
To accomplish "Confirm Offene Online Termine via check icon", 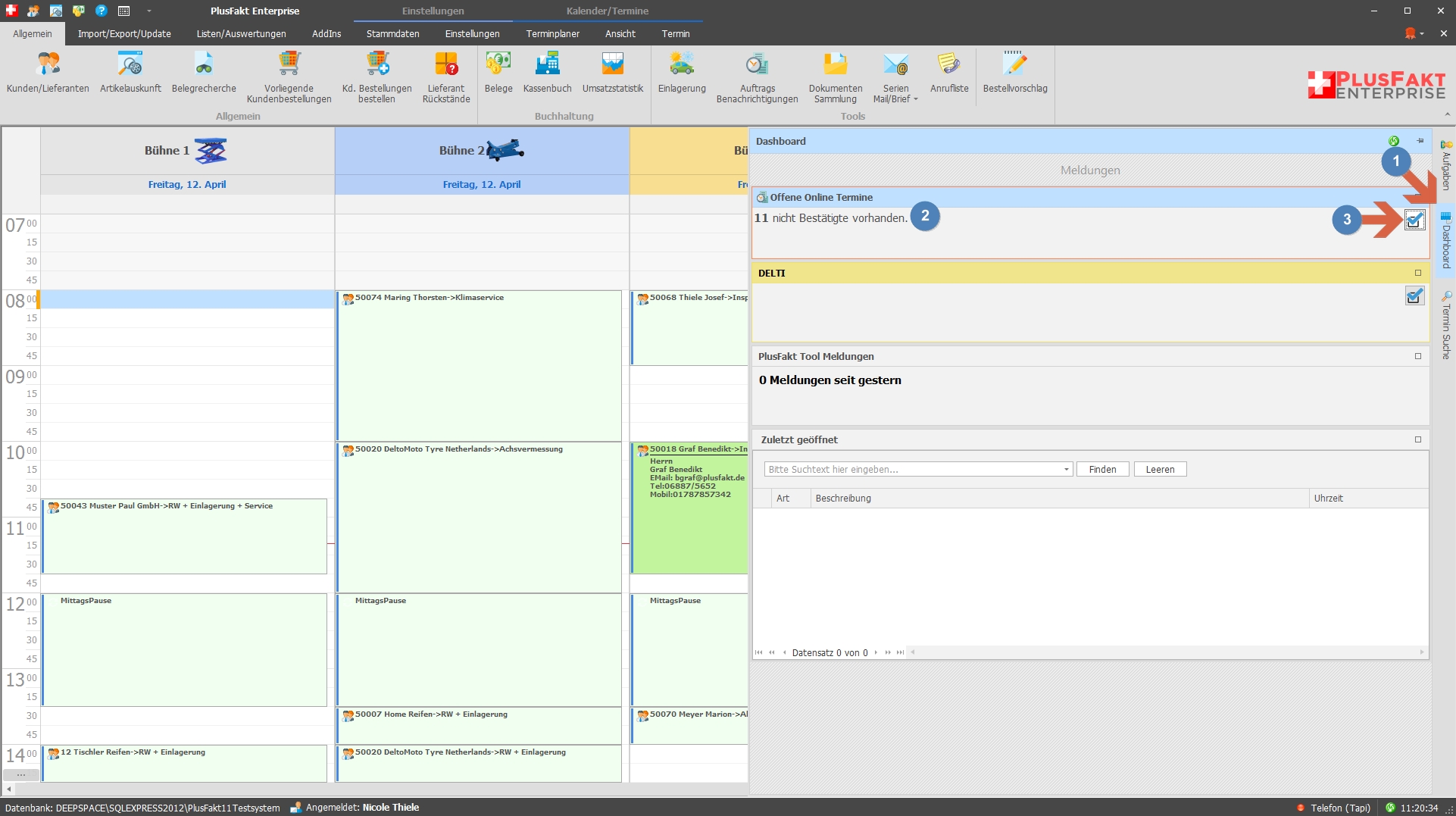I will [1414, 220].
